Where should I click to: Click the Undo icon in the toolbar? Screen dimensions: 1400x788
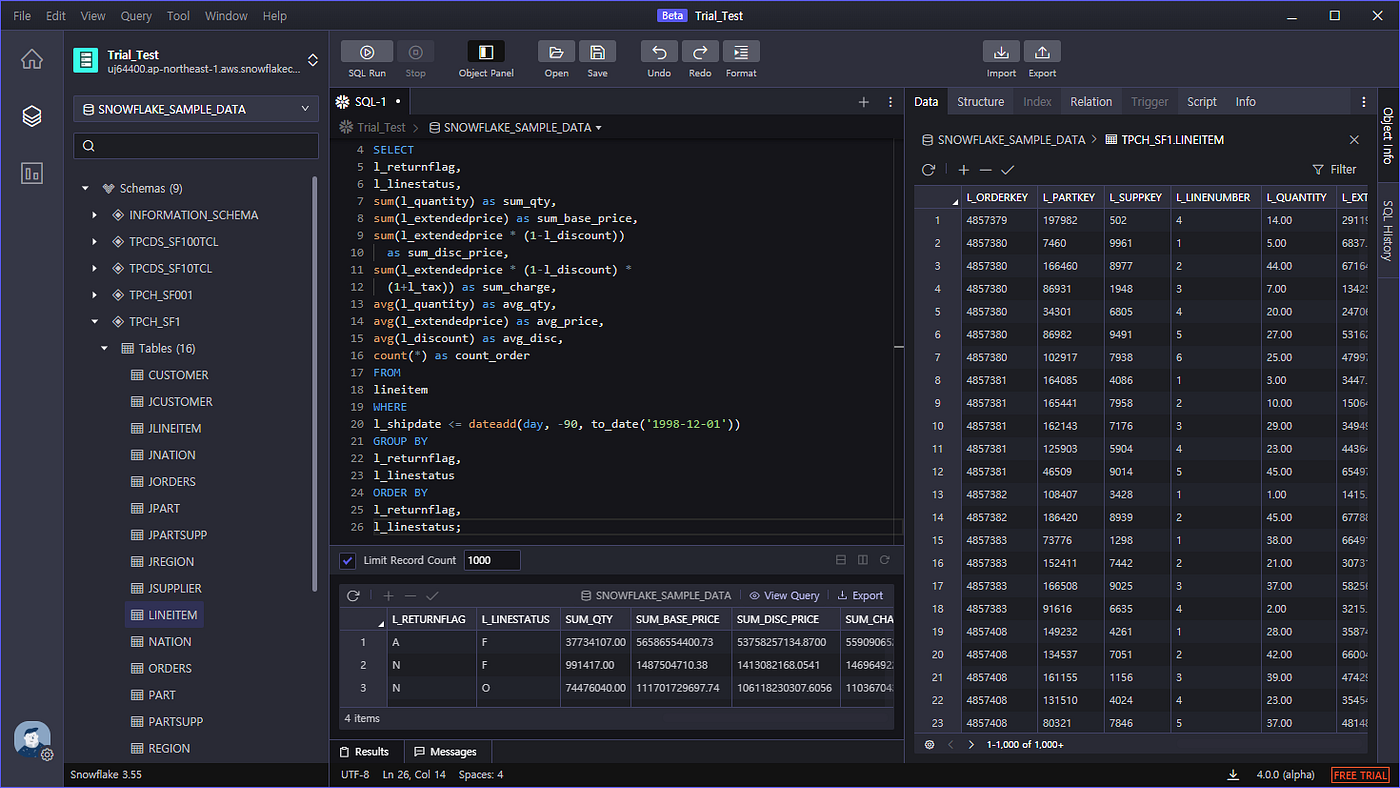tap(659, 51)
